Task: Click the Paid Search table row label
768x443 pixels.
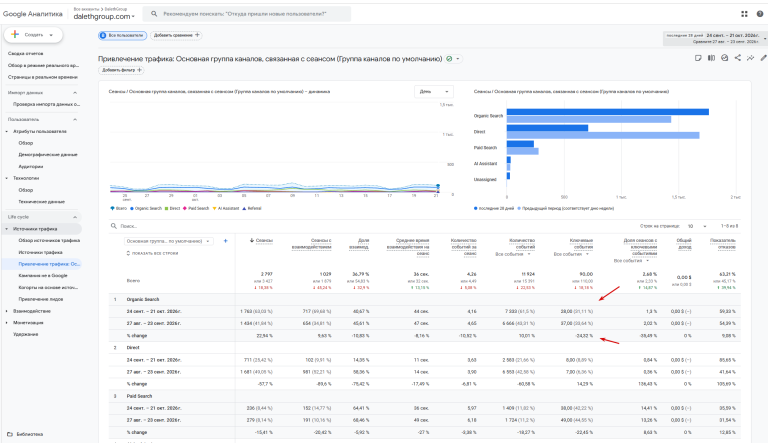Action: [139, 396]
